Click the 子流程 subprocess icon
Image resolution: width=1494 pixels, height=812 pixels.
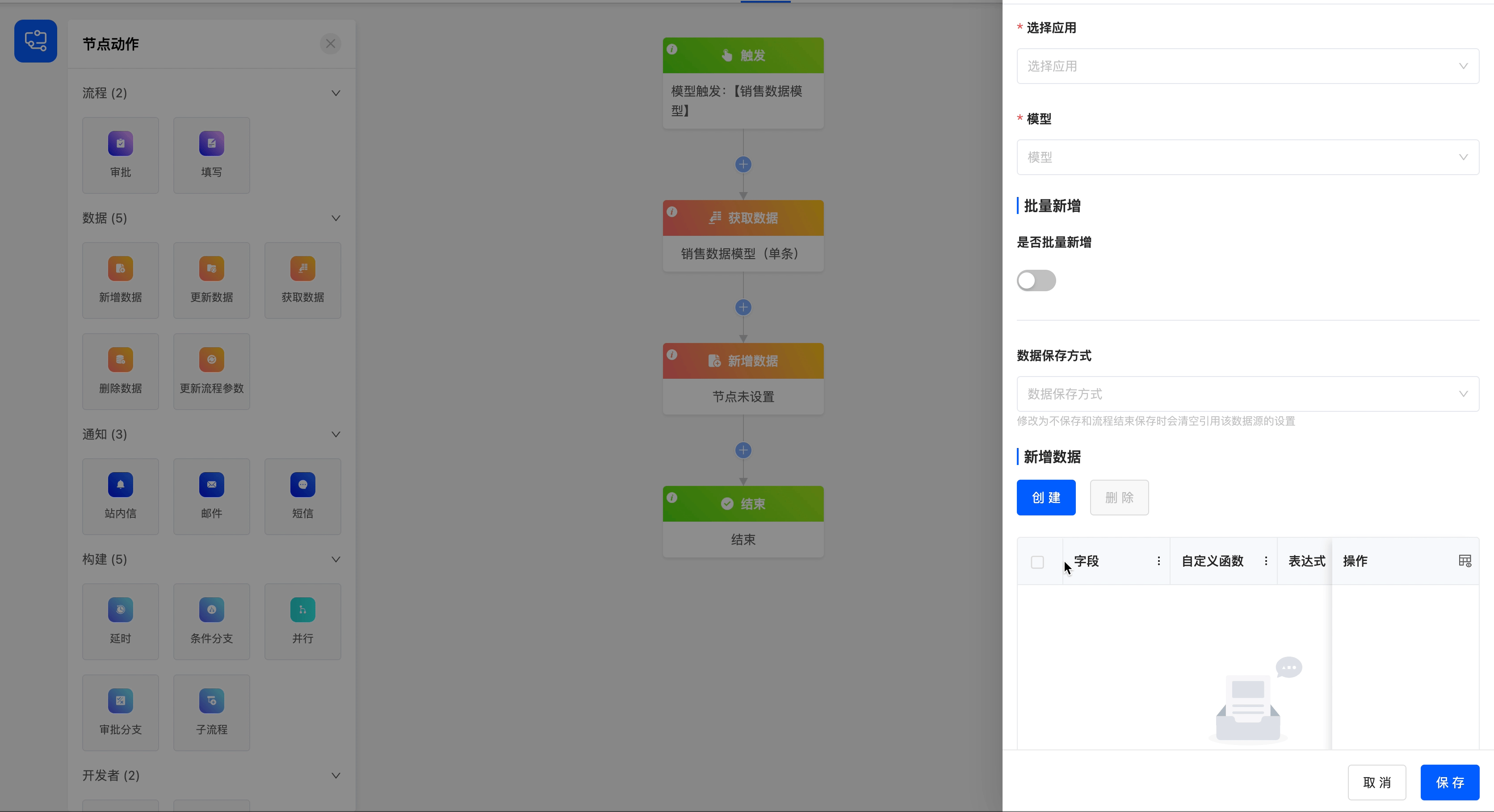click(x=211, y=701)
